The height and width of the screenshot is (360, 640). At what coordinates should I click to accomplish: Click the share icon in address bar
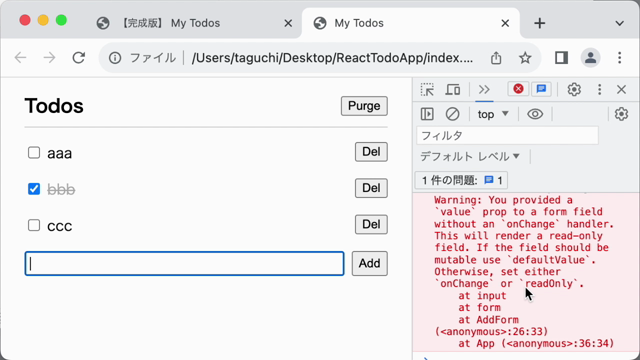tap(496, 58)
